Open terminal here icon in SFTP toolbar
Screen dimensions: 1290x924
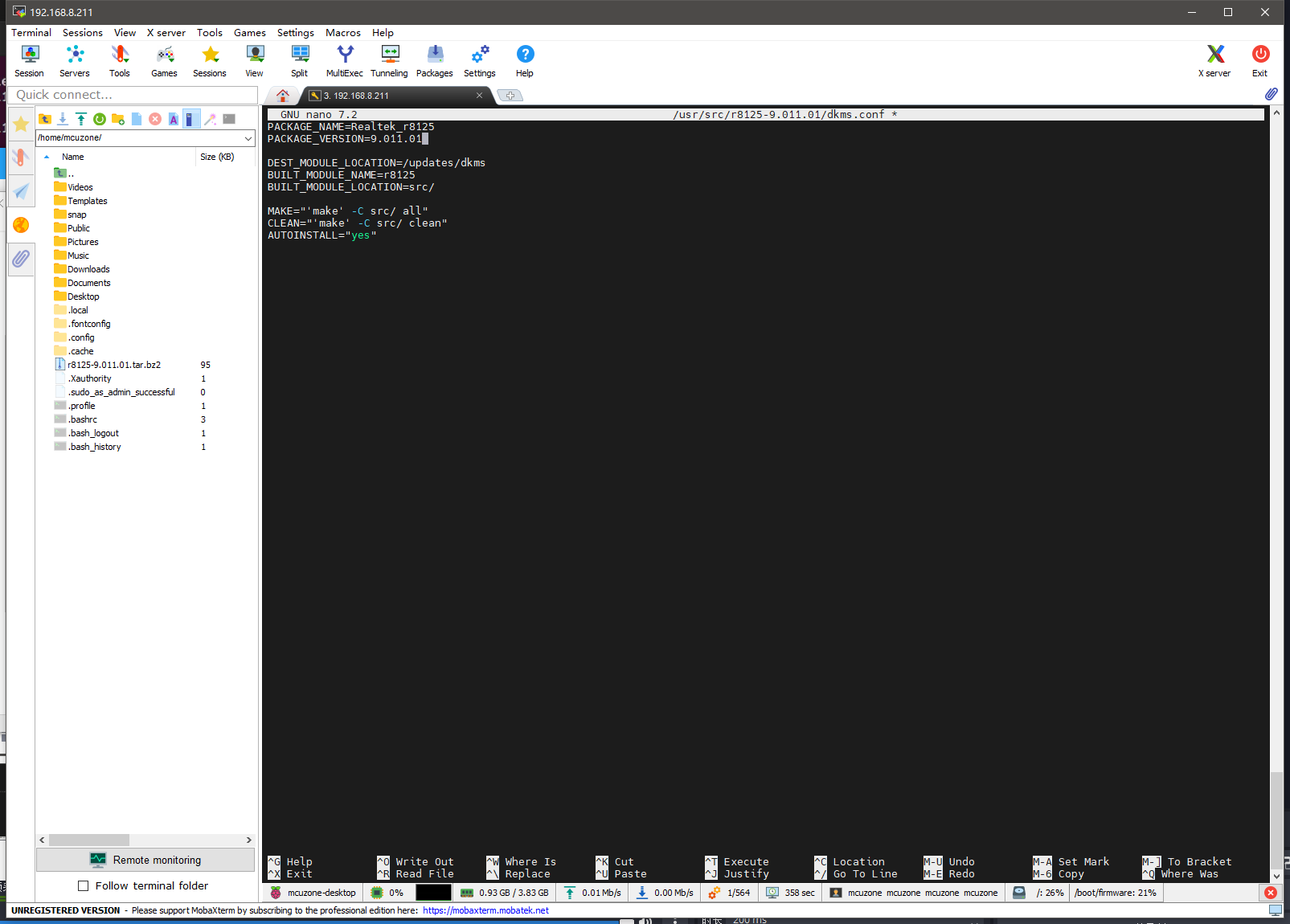[229, 119]
